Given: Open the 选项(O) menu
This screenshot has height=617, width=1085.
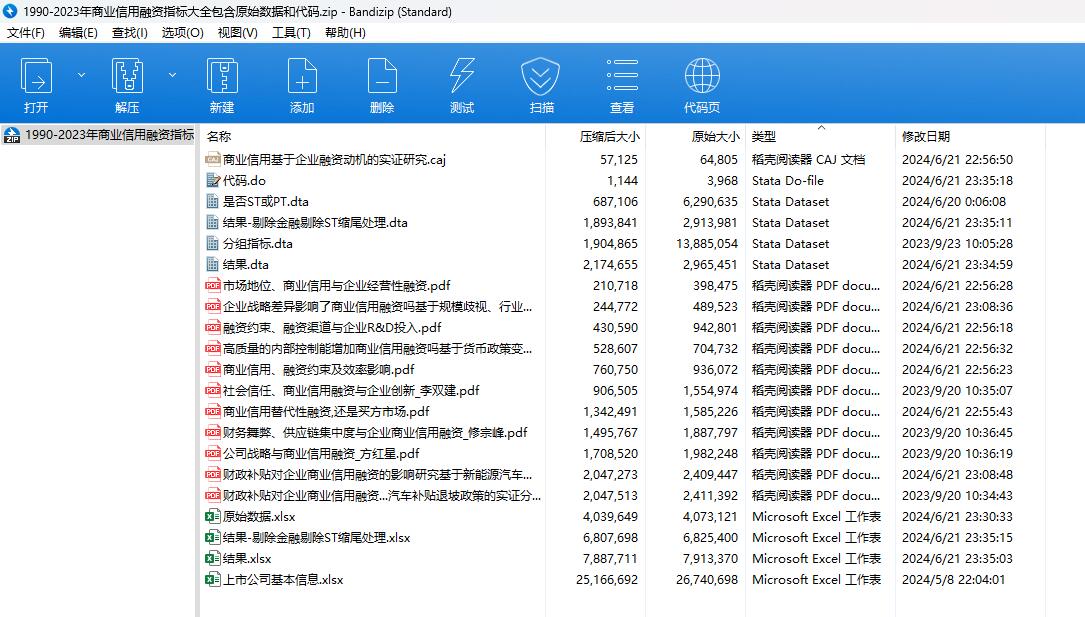Looking at the screenshot, I should tap(183, 33).
